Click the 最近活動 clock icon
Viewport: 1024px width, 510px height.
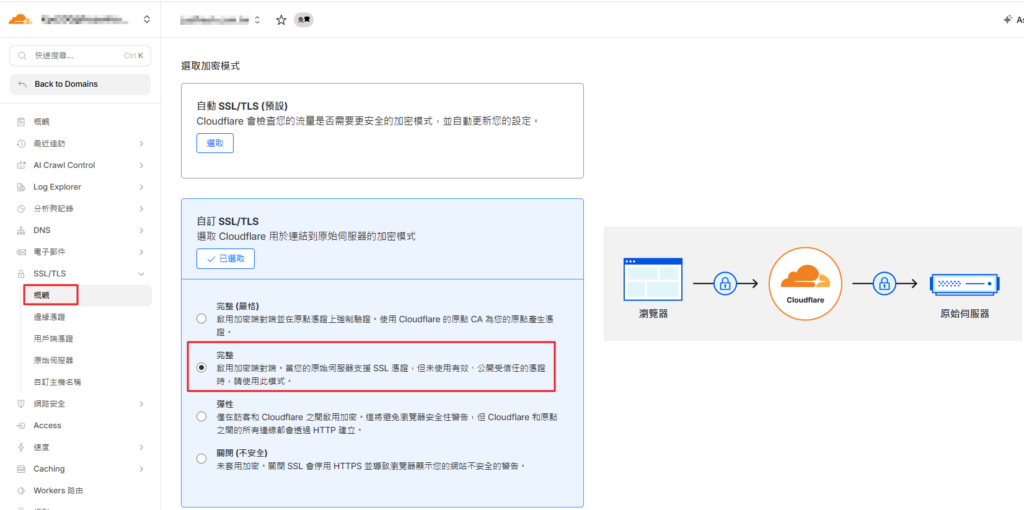pyautogui.click(x=21, y=144)
